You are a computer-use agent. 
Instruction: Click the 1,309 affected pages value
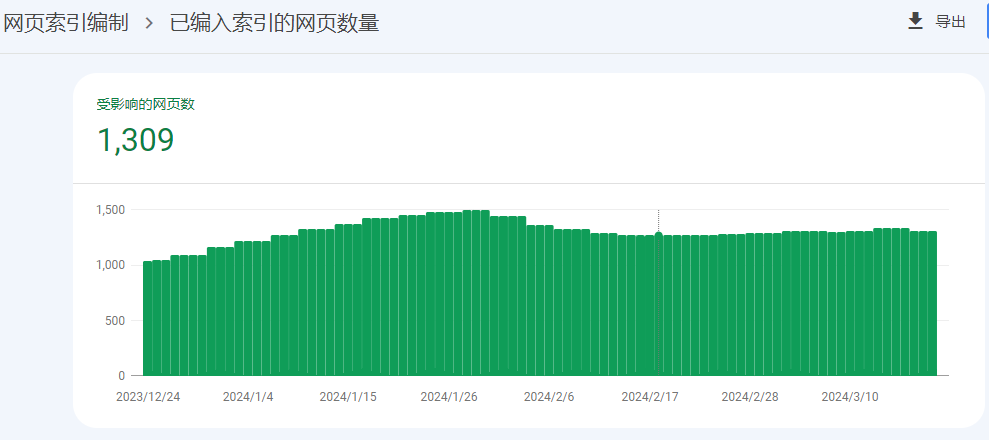(x=136, y=140)
